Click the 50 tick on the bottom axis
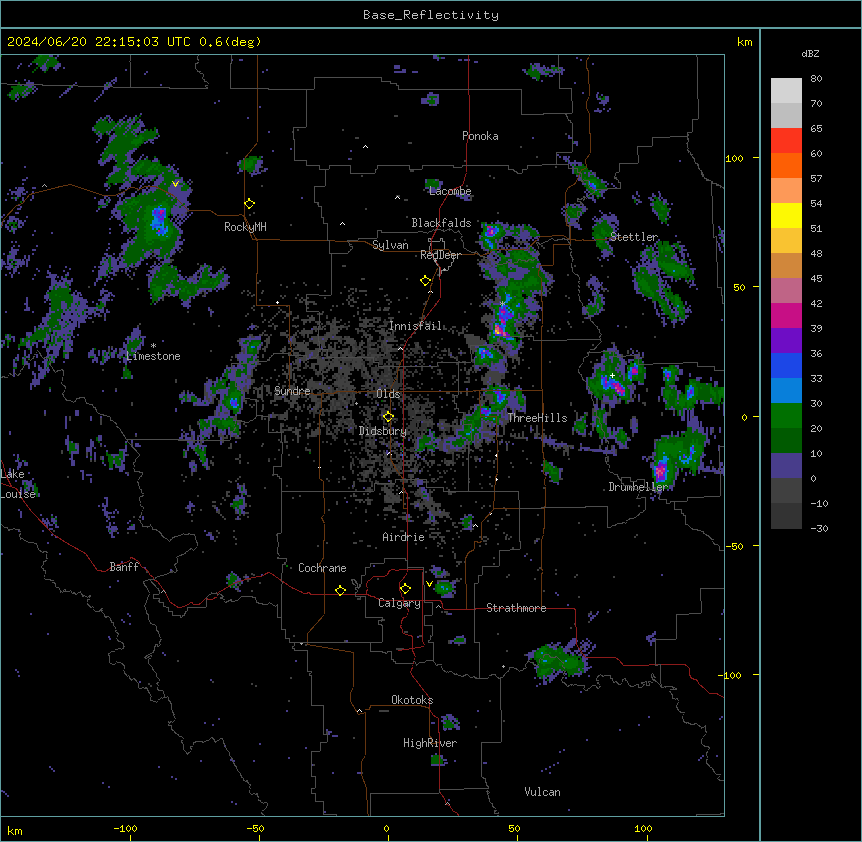 (514, 828)
